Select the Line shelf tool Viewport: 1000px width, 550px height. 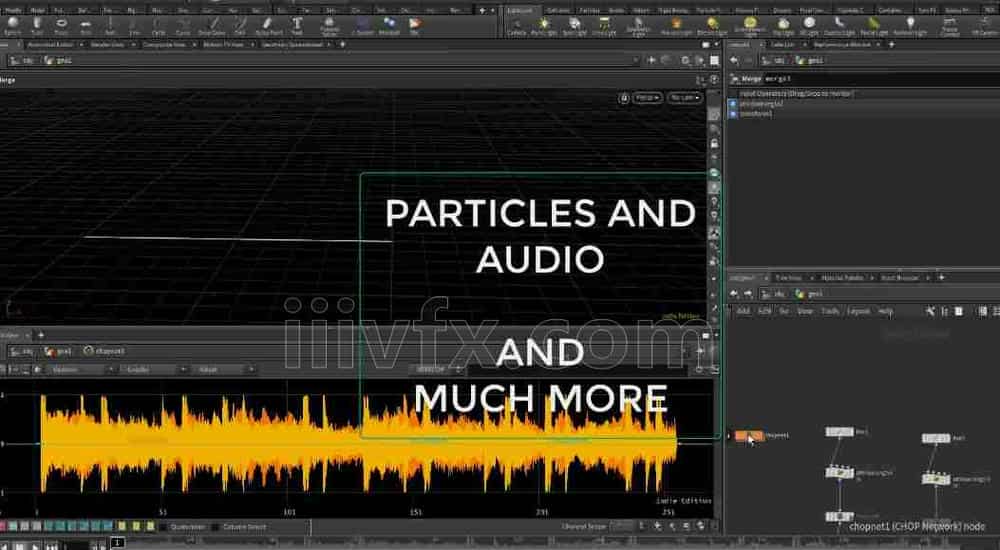click(x=135, y=26)
